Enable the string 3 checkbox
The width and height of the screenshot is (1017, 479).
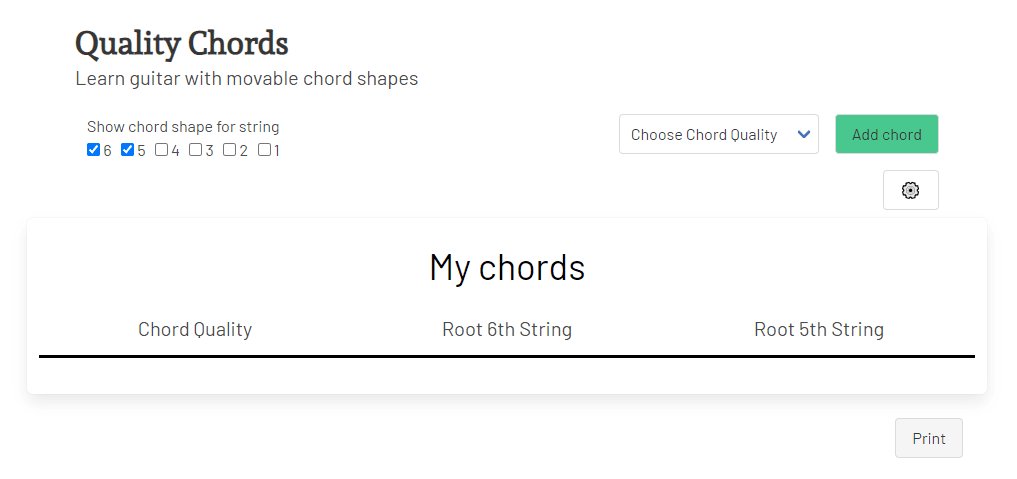click(x=196, y=150)
